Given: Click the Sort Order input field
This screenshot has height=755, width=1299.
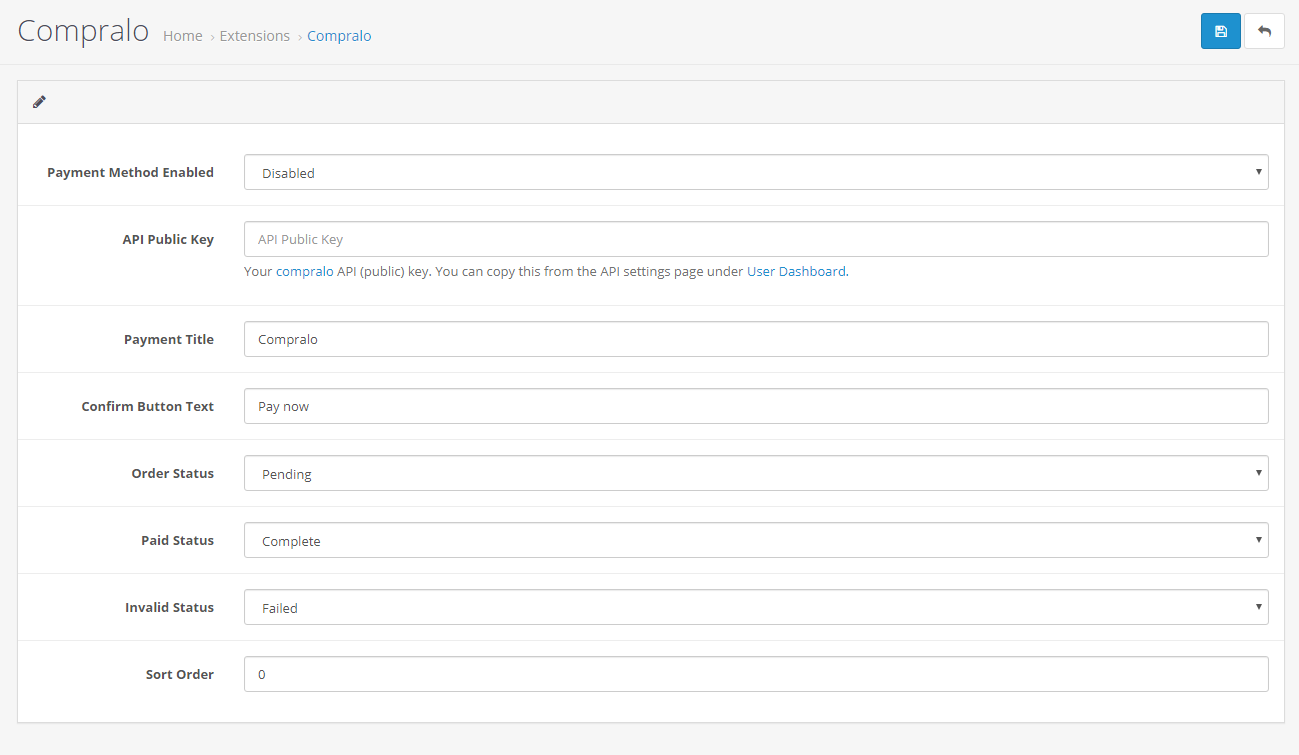Looking at the screenshot, I should (x=756, y=674).
